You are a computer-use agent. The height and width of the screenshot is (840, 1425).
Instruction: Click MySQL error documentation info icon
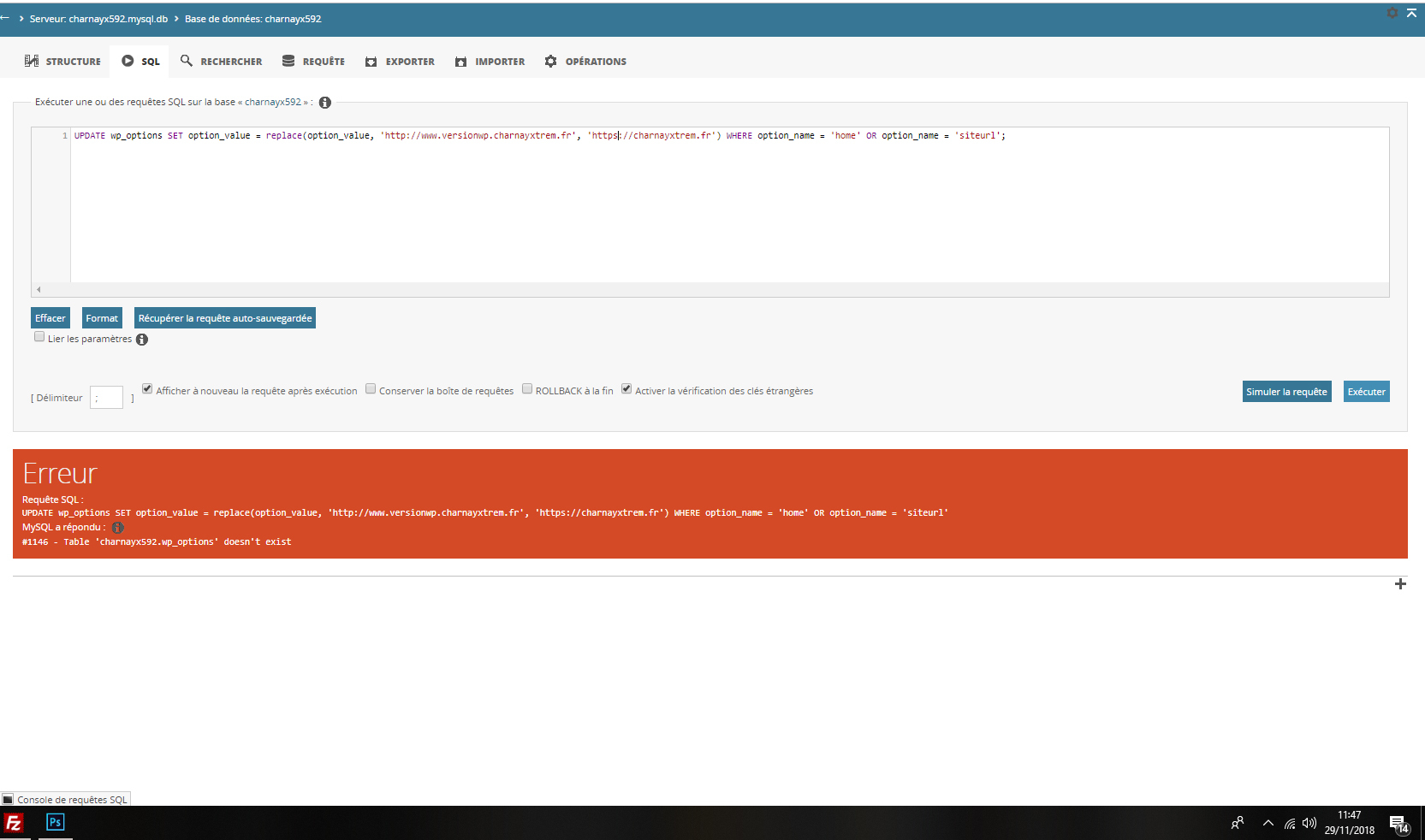(x=118, y=528)
